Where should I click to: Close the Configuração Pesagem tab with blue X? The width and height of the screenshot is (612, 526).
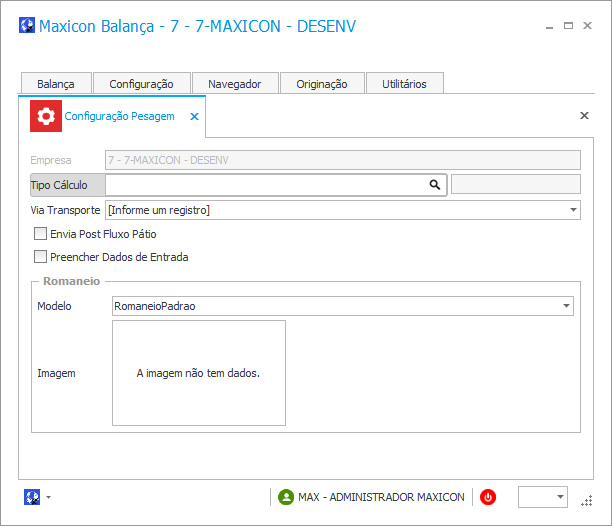[x=194, y=116]
